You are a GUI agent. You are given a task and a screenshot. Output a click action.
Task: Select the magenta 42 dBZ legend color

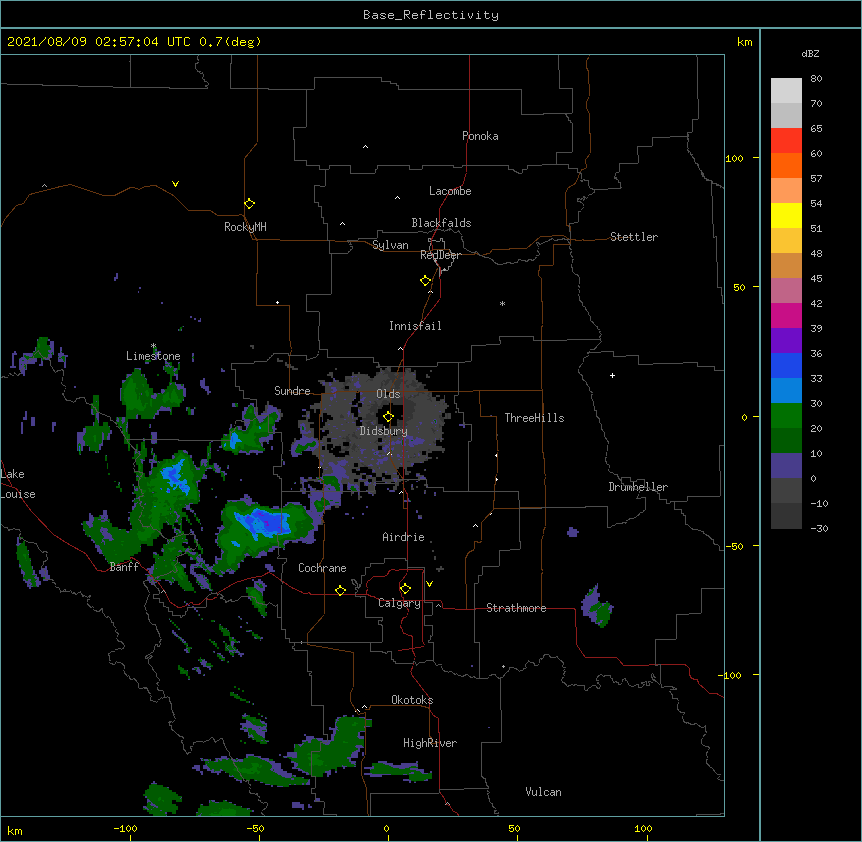click(x=786, y=315)
